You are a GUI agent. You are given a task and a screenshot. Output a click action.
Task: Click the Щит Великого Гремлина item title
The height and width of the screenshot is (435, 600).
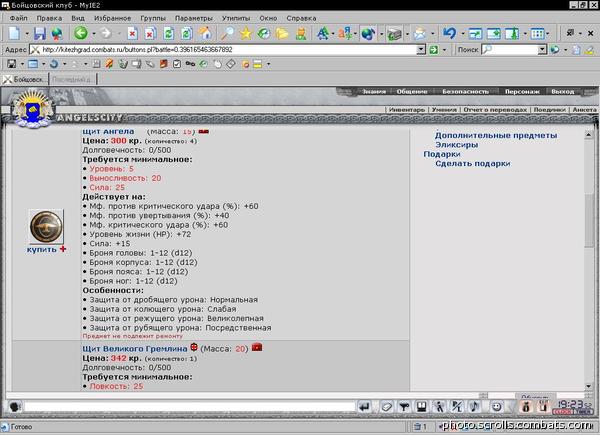[135, 349]
